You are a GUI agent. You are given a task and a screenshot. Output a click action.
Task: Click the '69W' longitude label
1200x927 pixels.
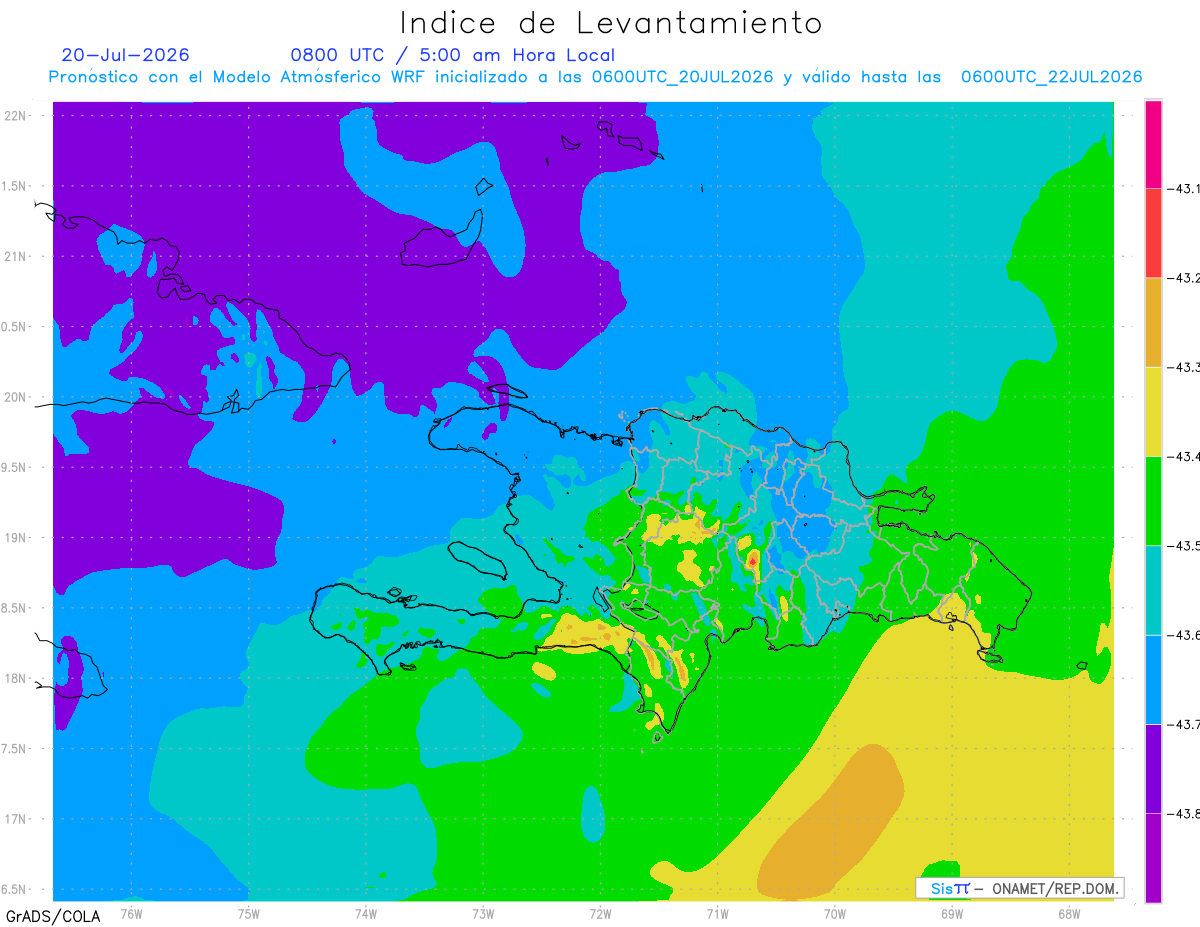(x=951, y=912)
